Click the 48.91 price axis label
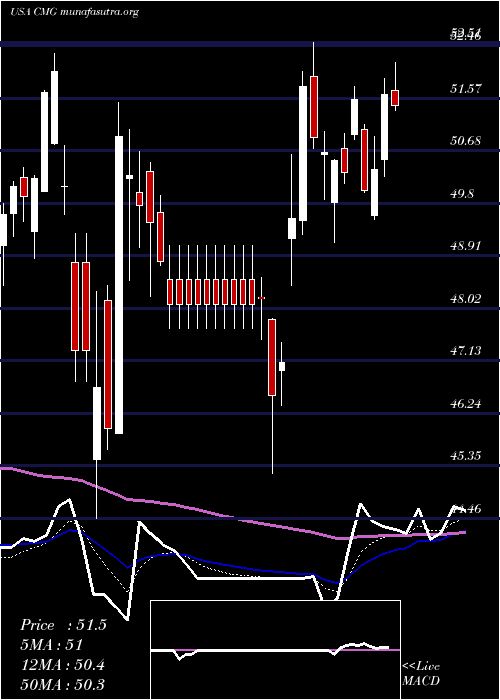 coord(465,246)
